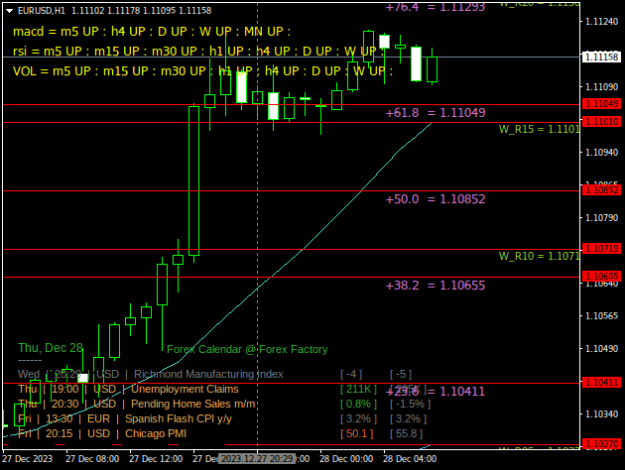Select the 1.11240 price scale label

coord(601,22)
